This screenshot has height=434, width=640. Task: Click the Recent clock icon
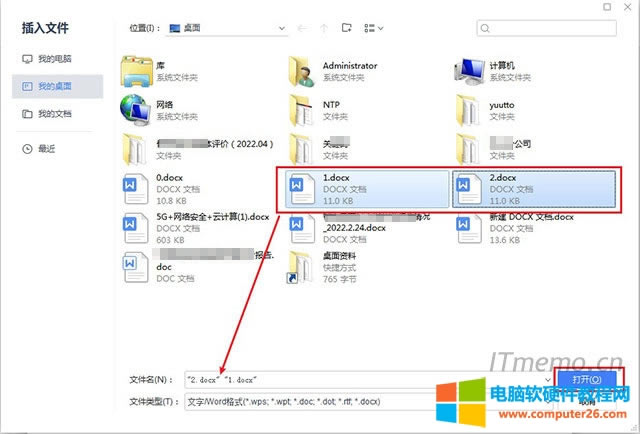tap(27, 149)
